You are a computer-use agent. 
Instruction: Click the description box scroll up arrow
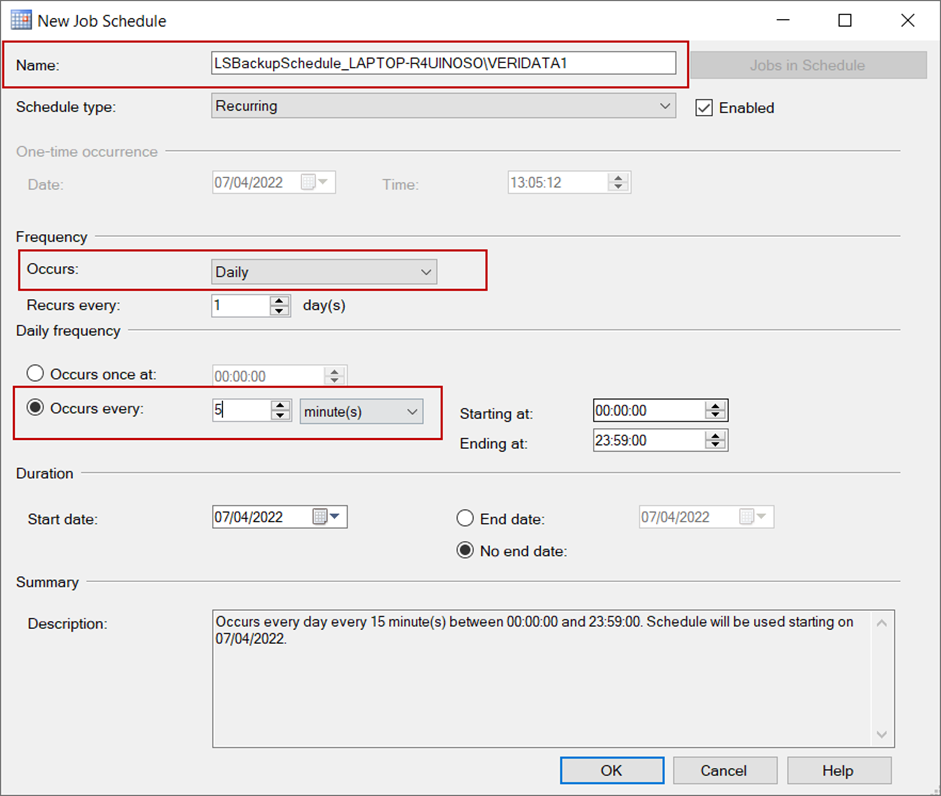(x=882, y=623)
